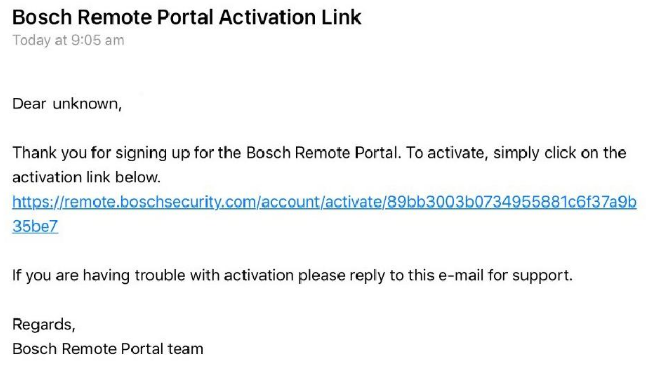This screenshot has width=646, height=374.
Task: Click the "account" segment in the URL
Action: 290,202
